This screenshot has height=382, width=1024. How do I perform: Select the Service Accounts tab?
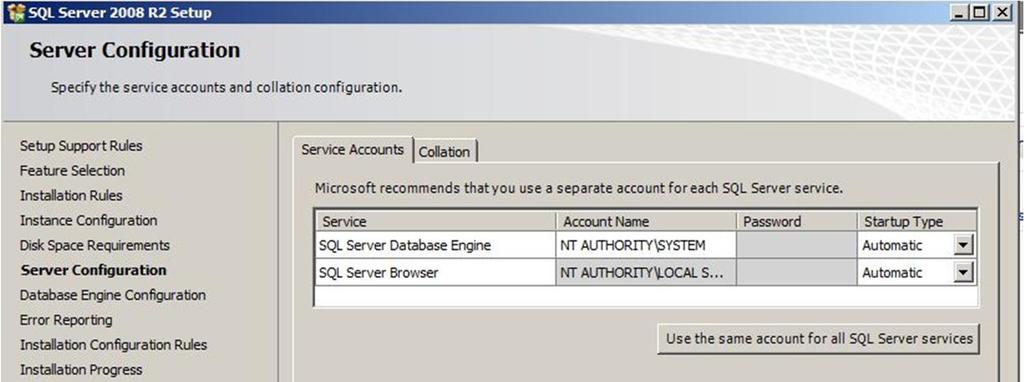point(353,150)
